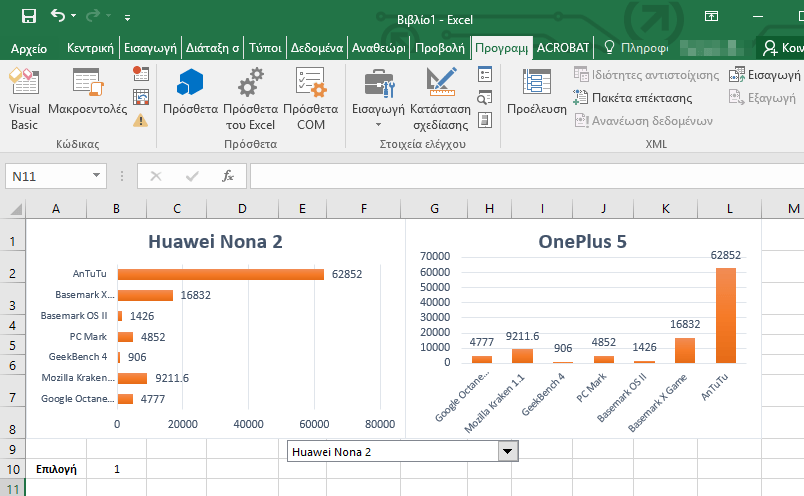Click the XML Εξαγωγή export button
This screenshot has height=496, width=804.
(762, 98)
